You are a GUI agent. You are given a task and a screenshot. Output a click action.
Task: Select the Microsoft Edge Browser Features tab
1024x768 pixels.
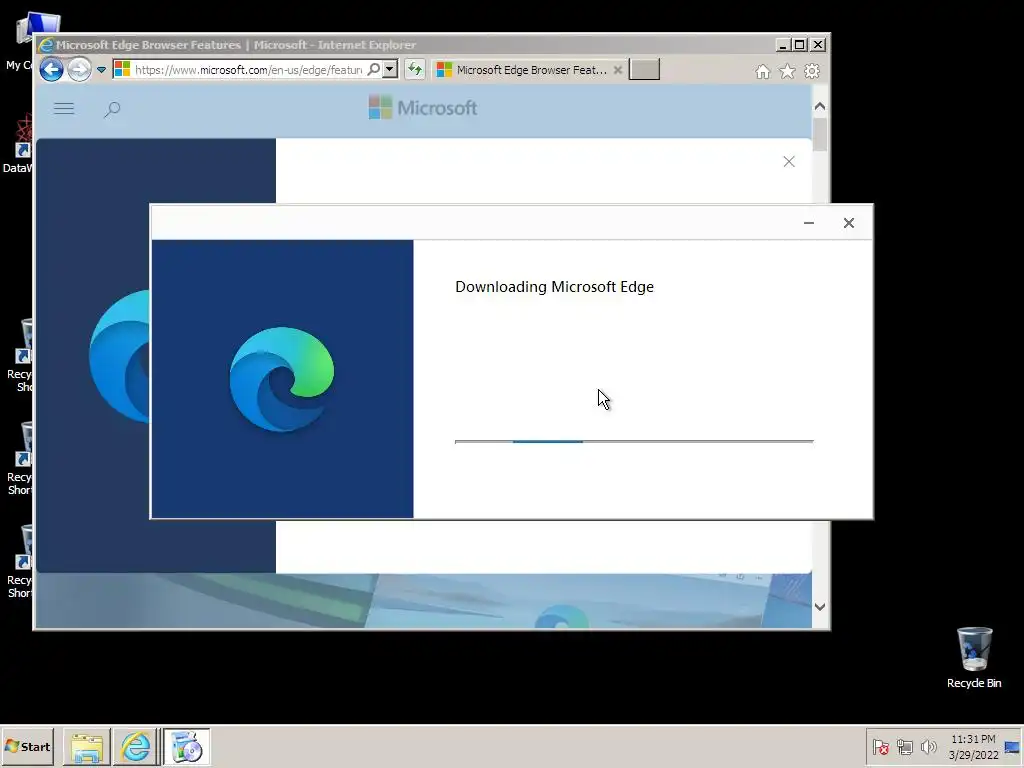[529, 70]
